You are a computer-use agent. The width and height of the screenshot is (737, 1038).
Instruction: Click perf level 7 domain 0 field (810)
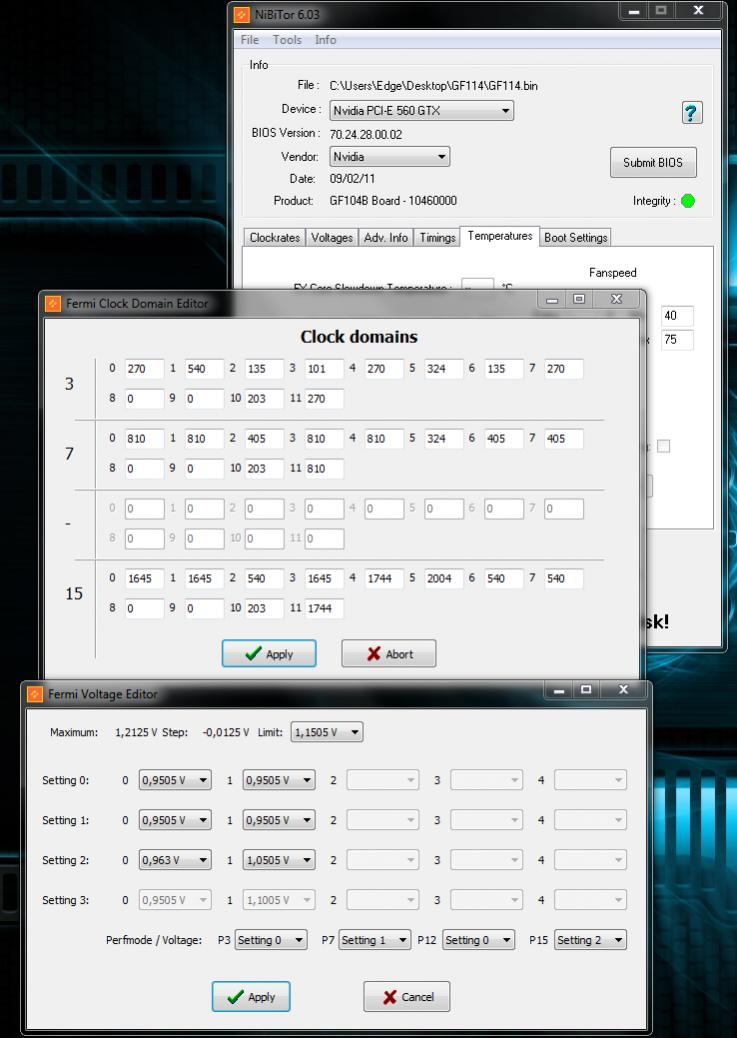144,439
